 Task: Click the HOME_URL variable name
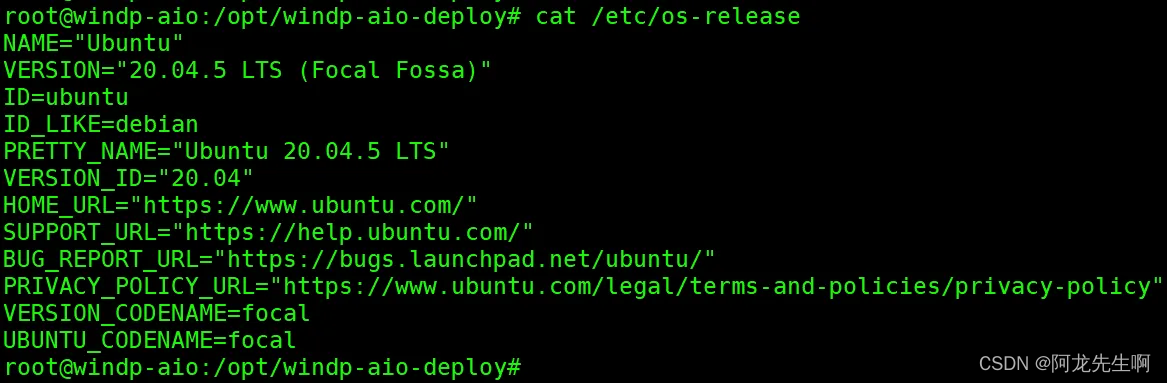point(65,205)
